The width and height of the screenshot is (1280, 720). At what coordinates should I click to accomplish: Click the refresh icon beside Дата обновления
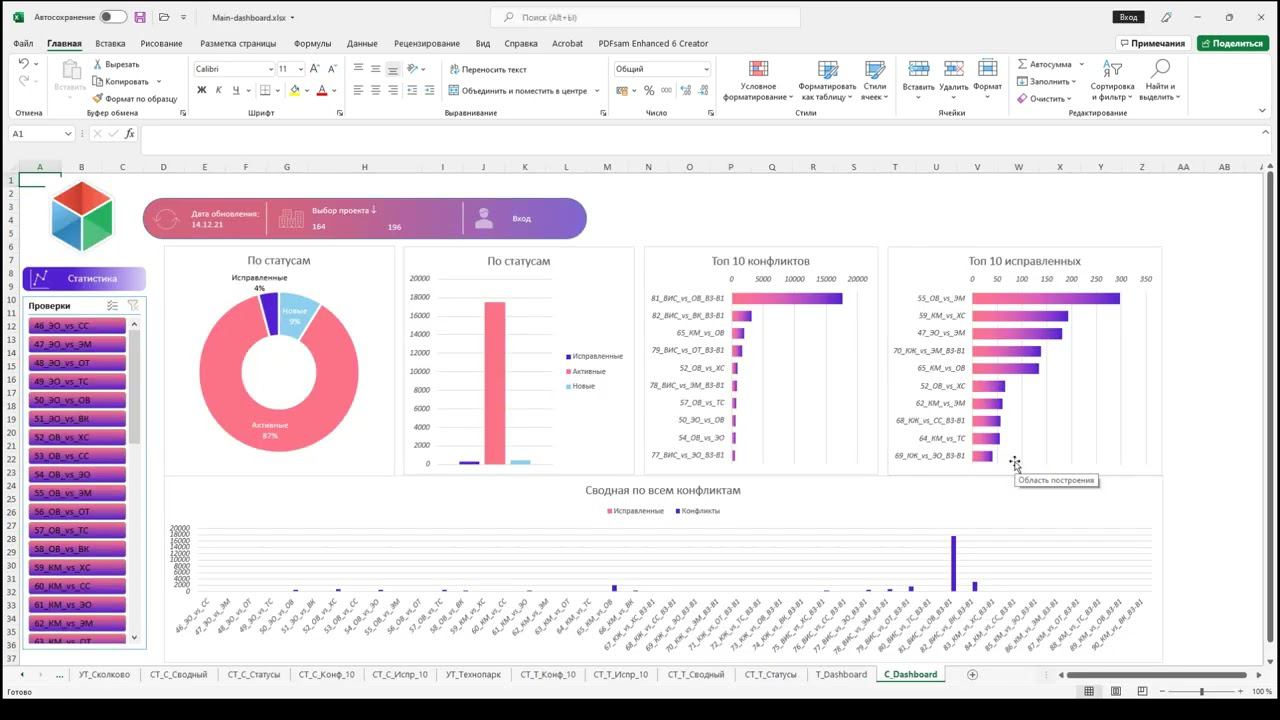coord(166,219)
